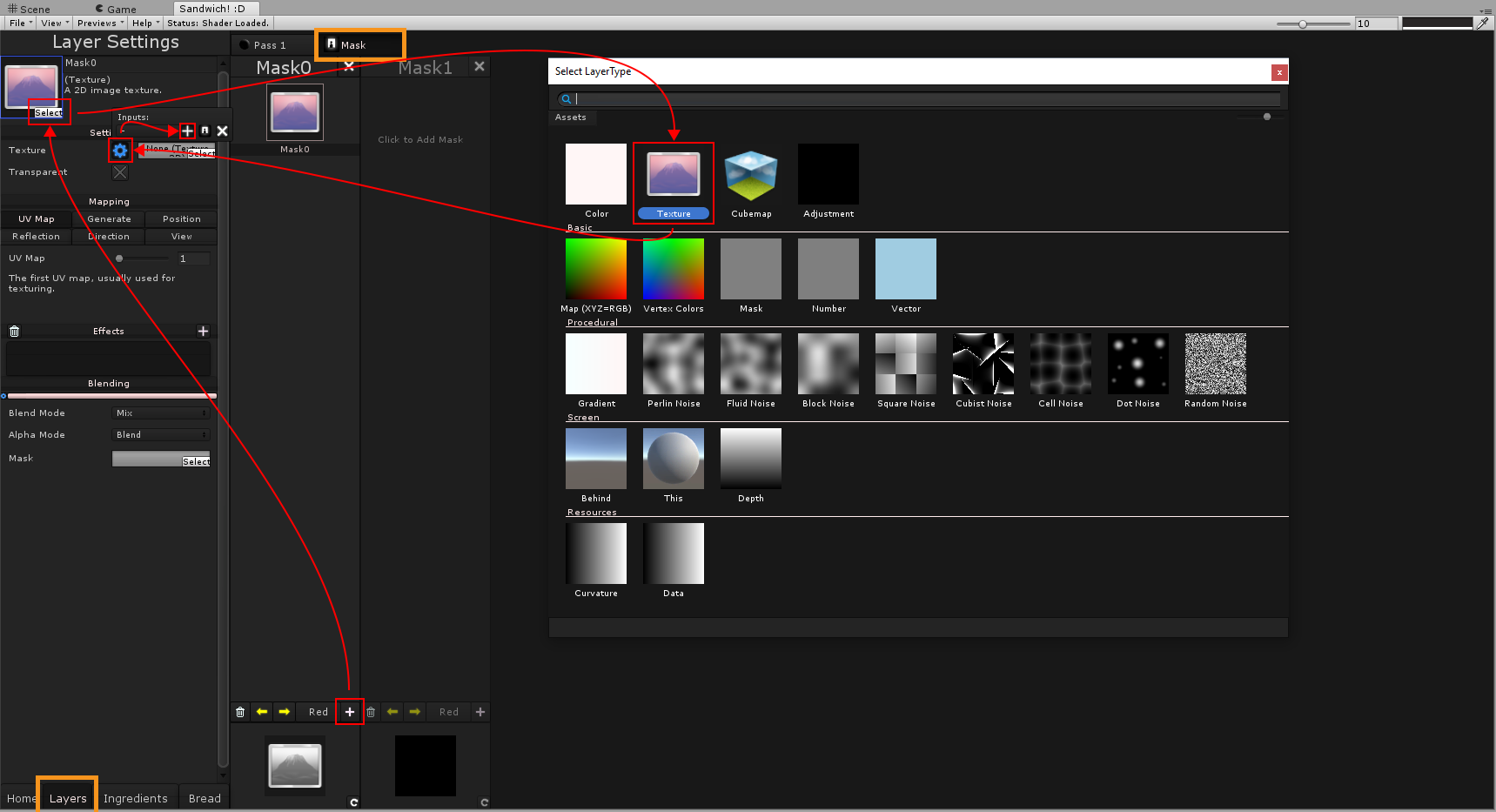This screenshot has height=812, width=1496.
Task: Enable UV Map mapping mode
Action: coord(37,219)
